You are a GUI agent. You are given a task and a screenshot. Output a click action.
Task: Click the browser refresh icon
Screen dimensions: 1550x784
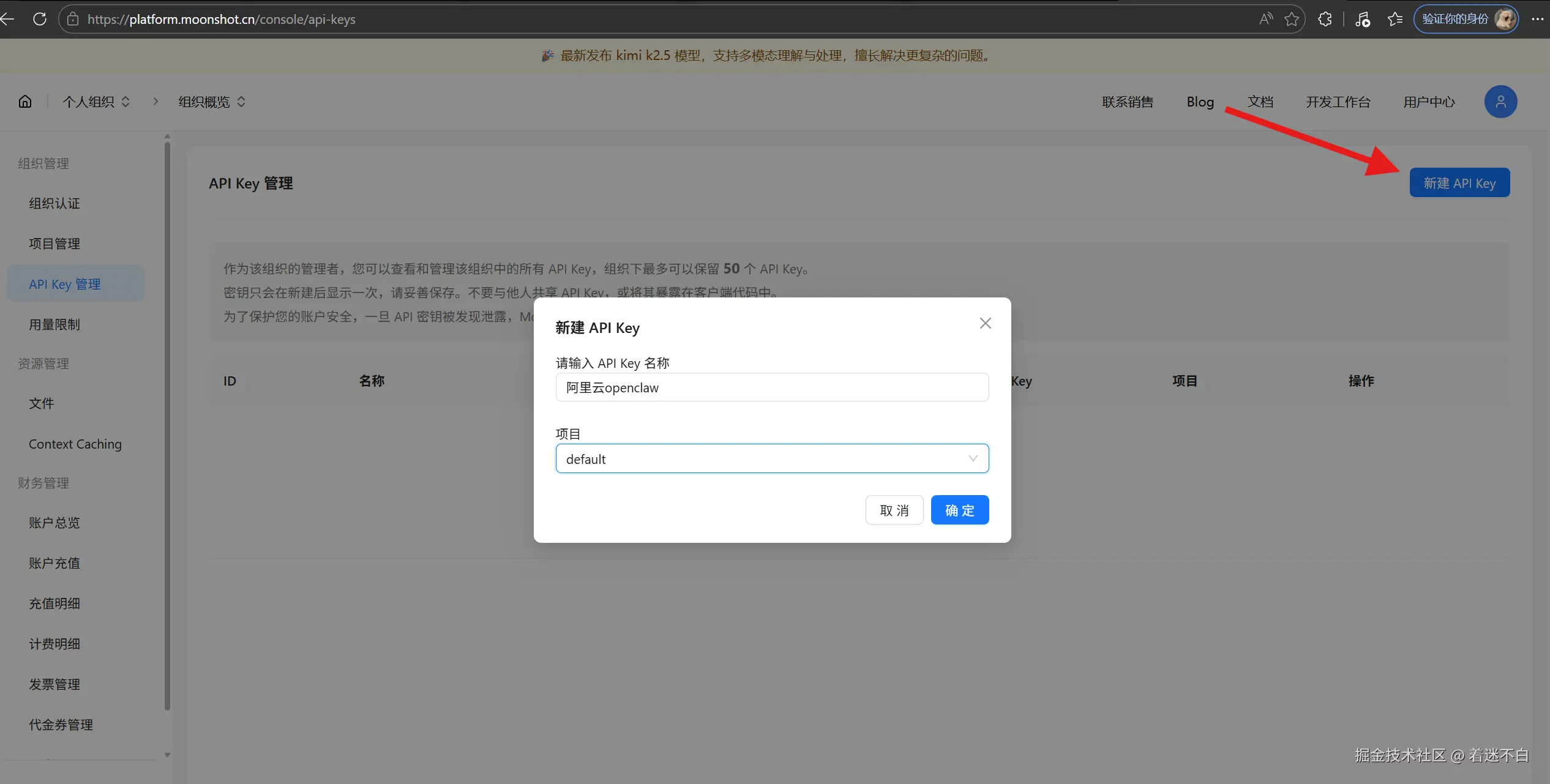(x=40, y=19)
